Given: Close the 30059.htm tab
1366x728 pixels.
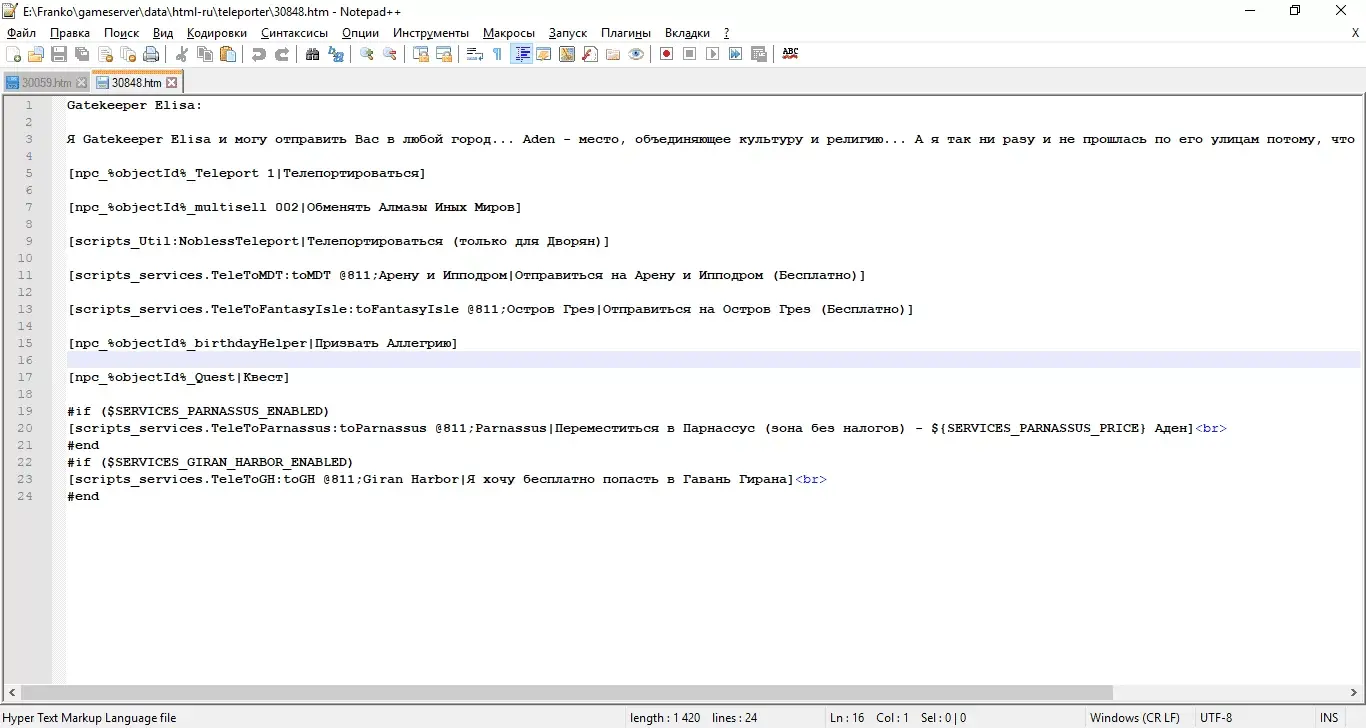Looking at the screenshot, I should coord(81,83).
